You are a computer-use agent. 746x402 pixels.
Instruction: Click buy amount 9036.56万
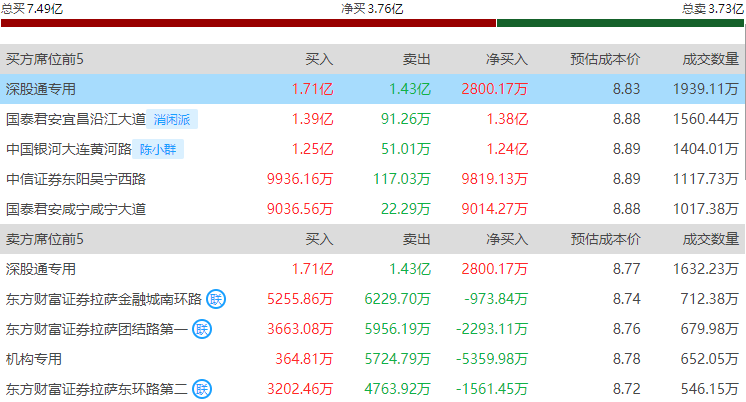pos(300,209)
